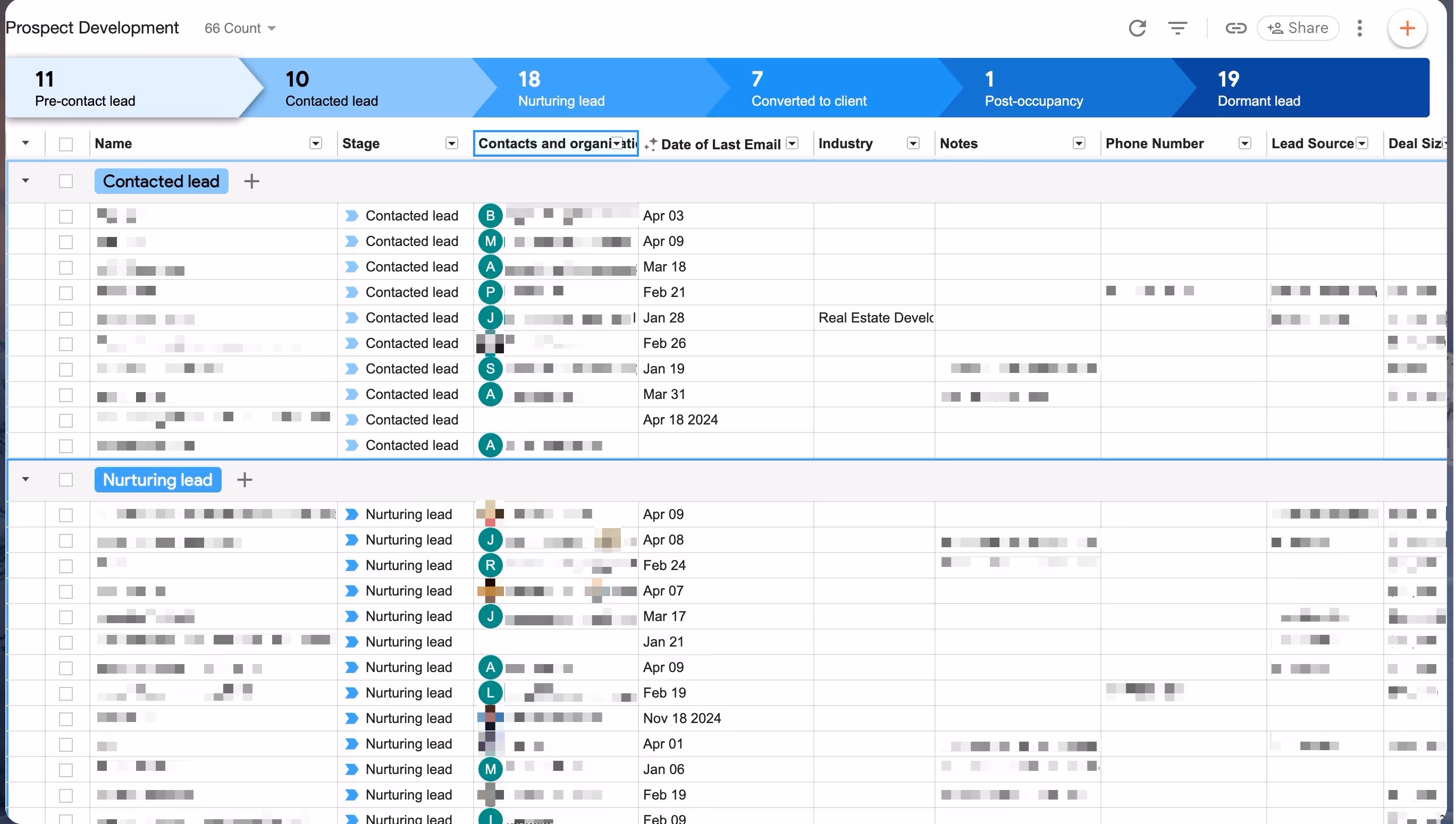The width and height of the screenshot is (1456, 824).
Task: Toggle the select-all header checkbox
Action: click(x=66, y=144)
